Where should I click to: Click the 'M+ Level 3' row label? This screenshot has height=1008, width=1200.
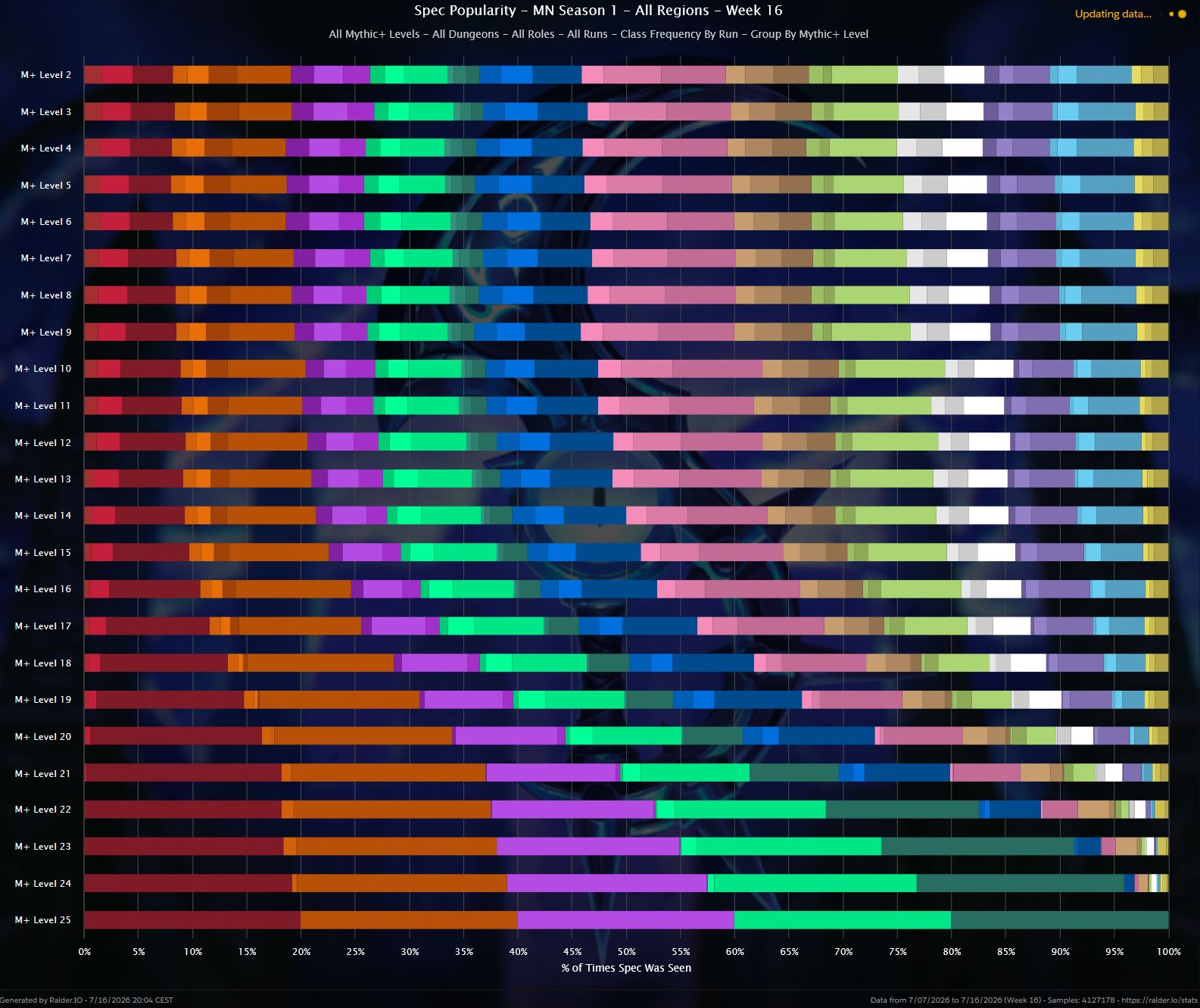coord(46,112)
